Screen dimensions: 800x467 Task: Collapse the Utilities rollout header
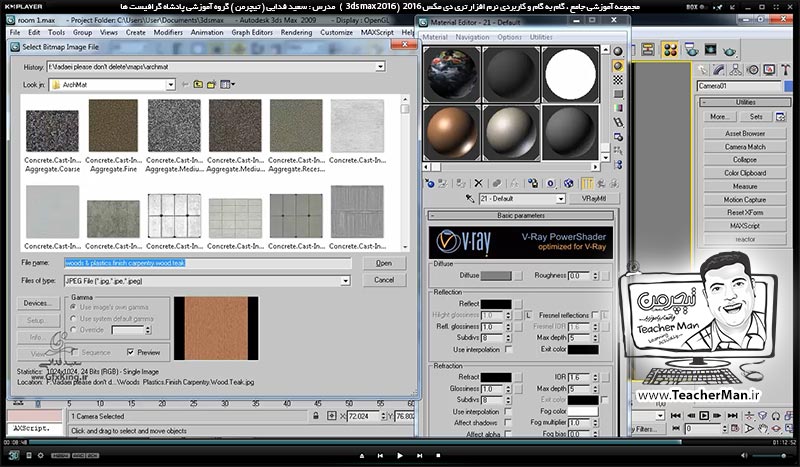[x=745, y=102]
